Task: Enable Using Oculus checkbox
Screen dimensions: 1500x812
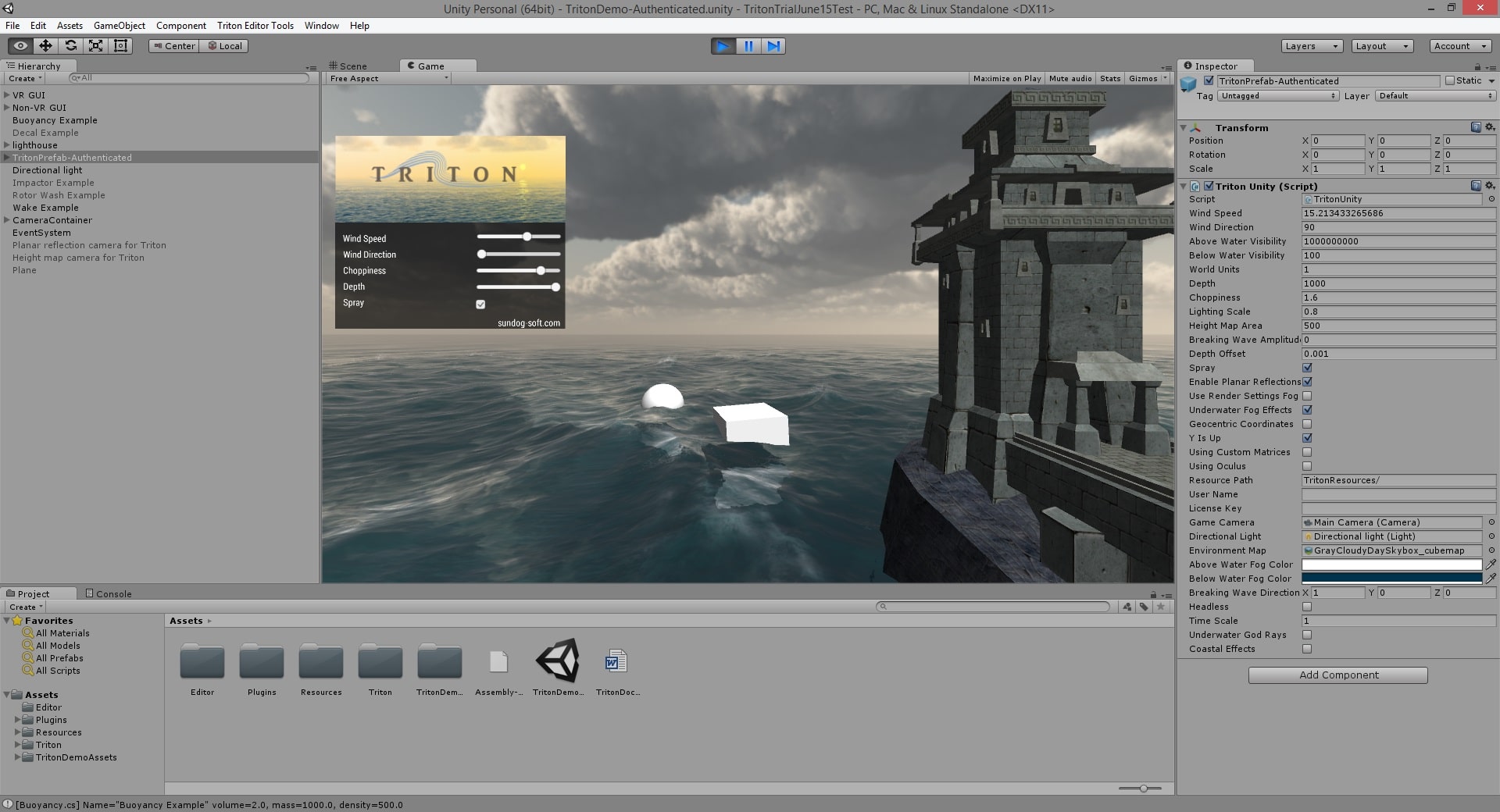Action: click(1307, 466)
